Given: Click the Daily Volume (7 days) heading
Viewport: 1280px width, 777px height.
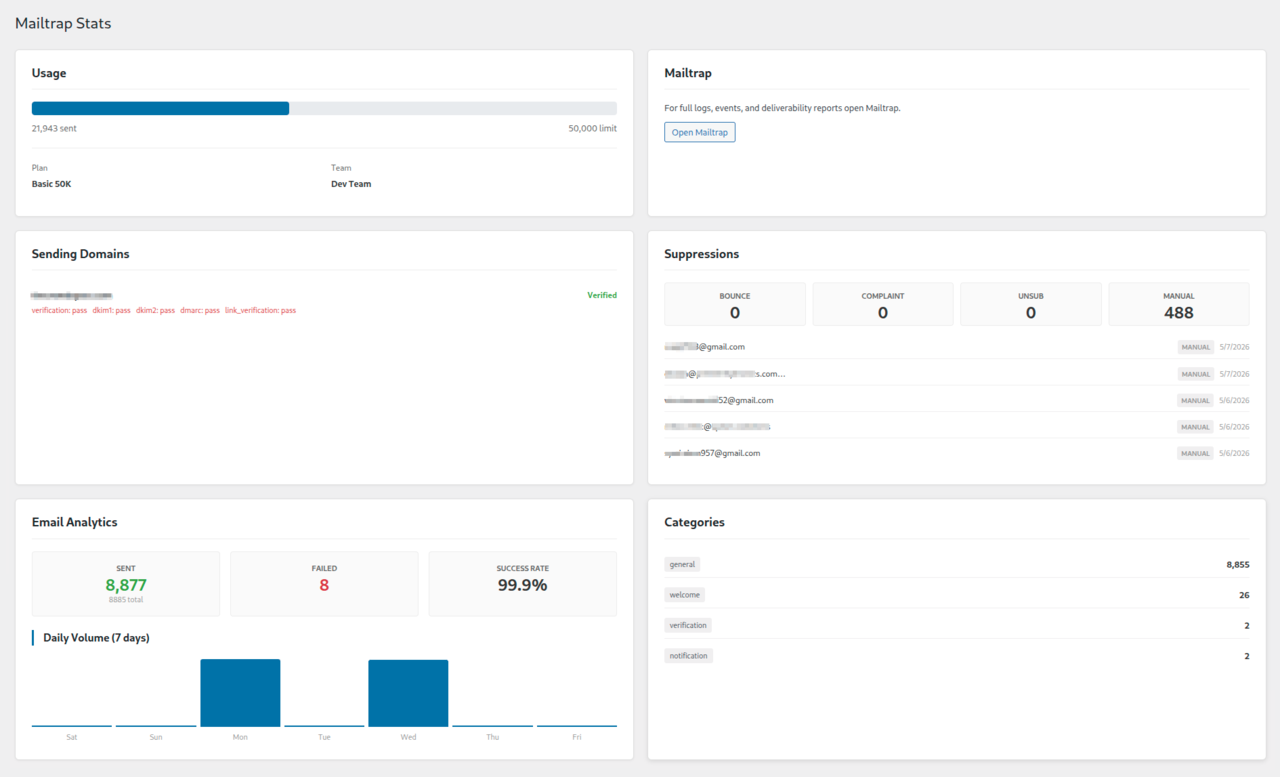Looking at the screenshot, I should [x=96, y=637].
